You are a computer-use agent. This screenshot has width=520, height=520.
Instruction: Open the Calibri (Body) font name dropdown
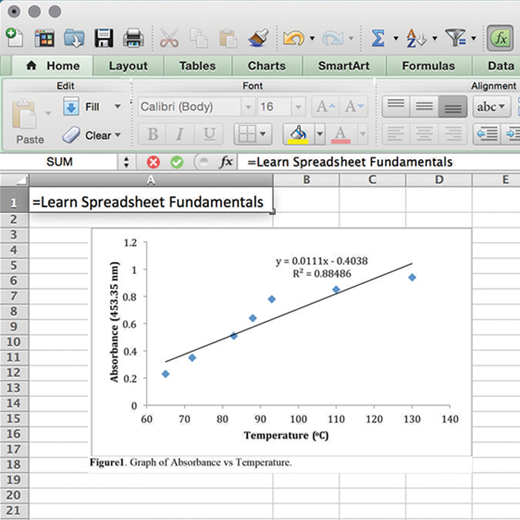click(248, 107)
